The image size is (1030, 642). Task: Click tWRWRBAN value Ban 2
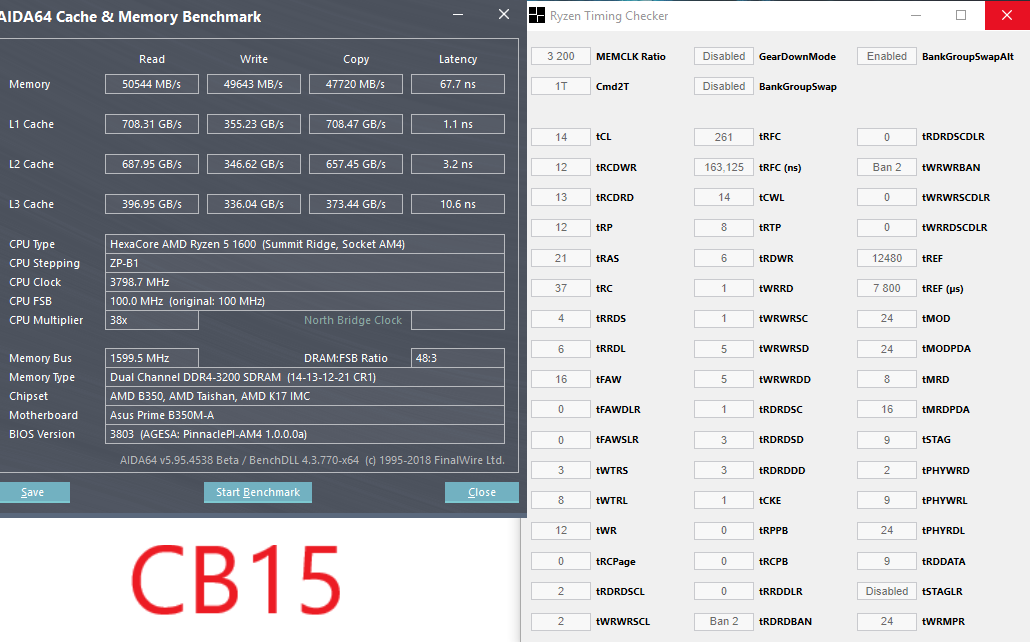(886, 167)
